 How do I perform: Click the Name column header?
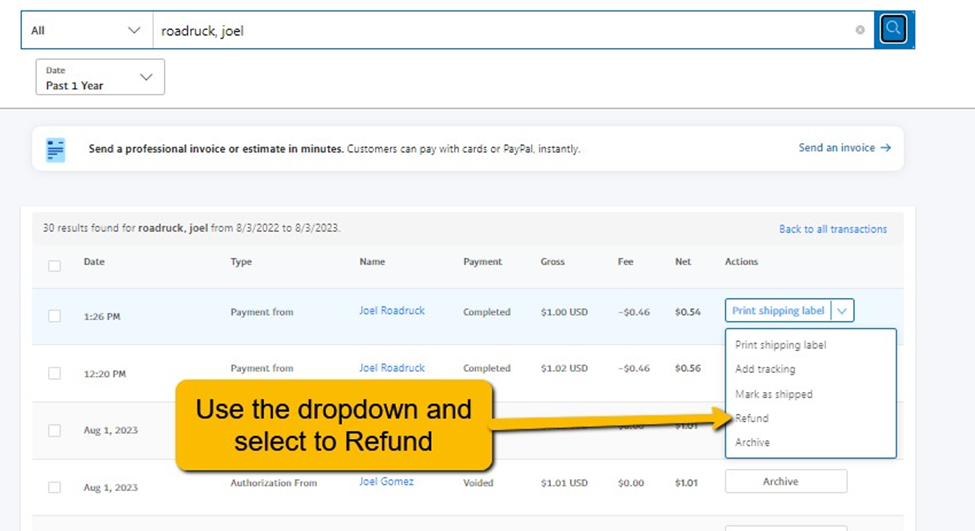point(372,262)
